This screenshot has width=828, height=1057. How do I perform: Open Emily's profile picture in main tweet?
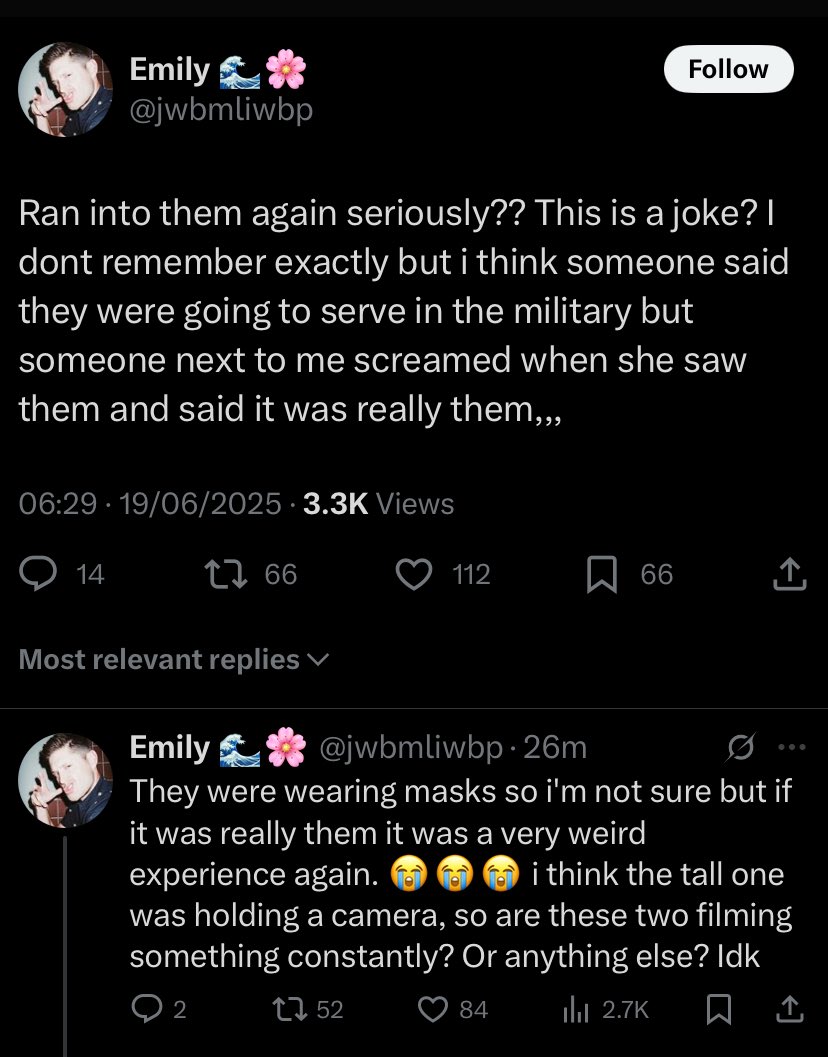(x=65, y=91)
